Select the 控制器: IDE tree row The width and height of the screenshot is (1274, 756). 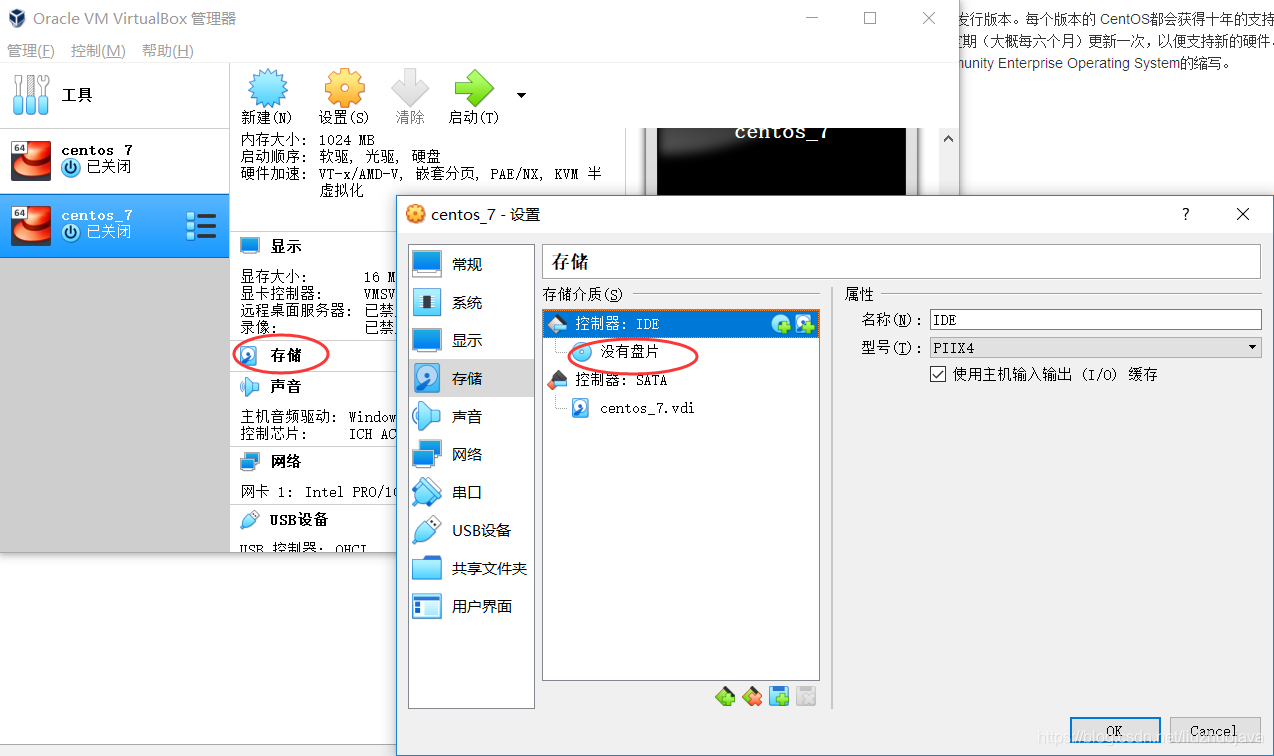[x=681, y=324]
